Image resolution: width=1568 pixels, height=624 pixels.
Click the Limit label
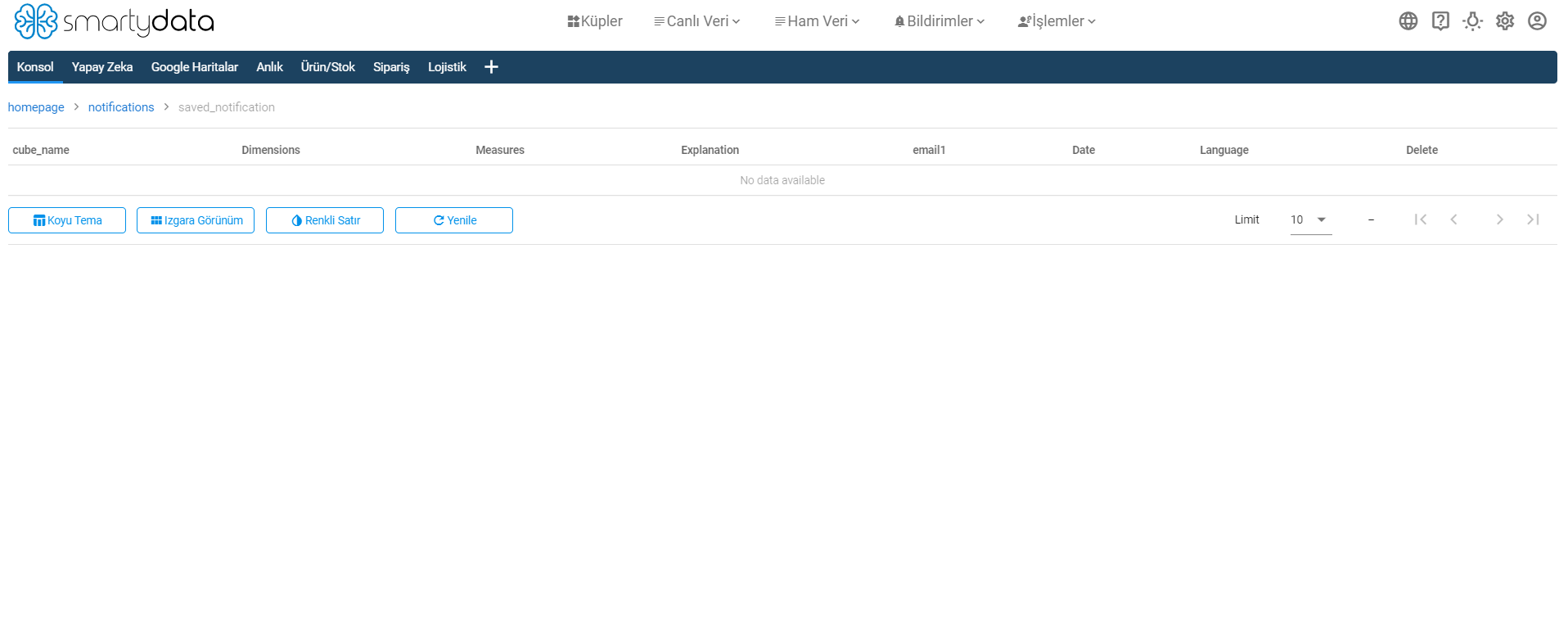click(1246, 219)
